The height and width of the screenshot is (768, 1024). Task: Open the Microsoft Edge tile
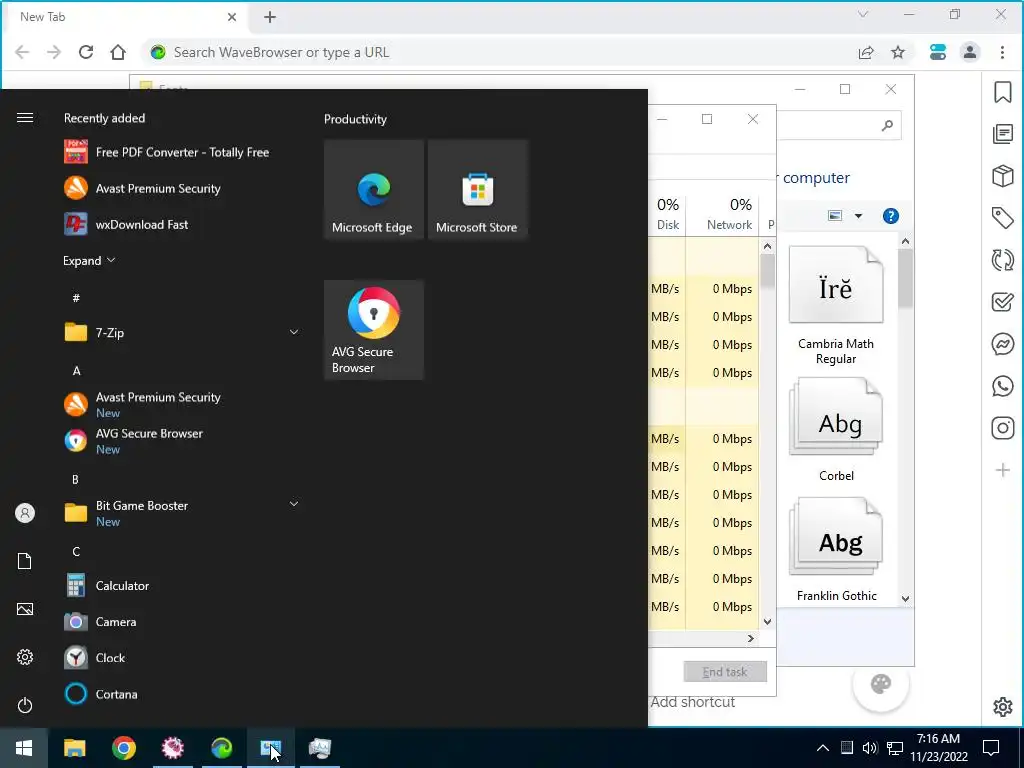374,189
